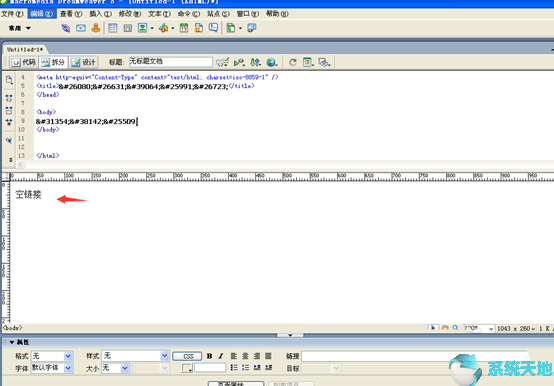
Task: Open Documents icon in coding toolbar
Action: click(9, 80)
